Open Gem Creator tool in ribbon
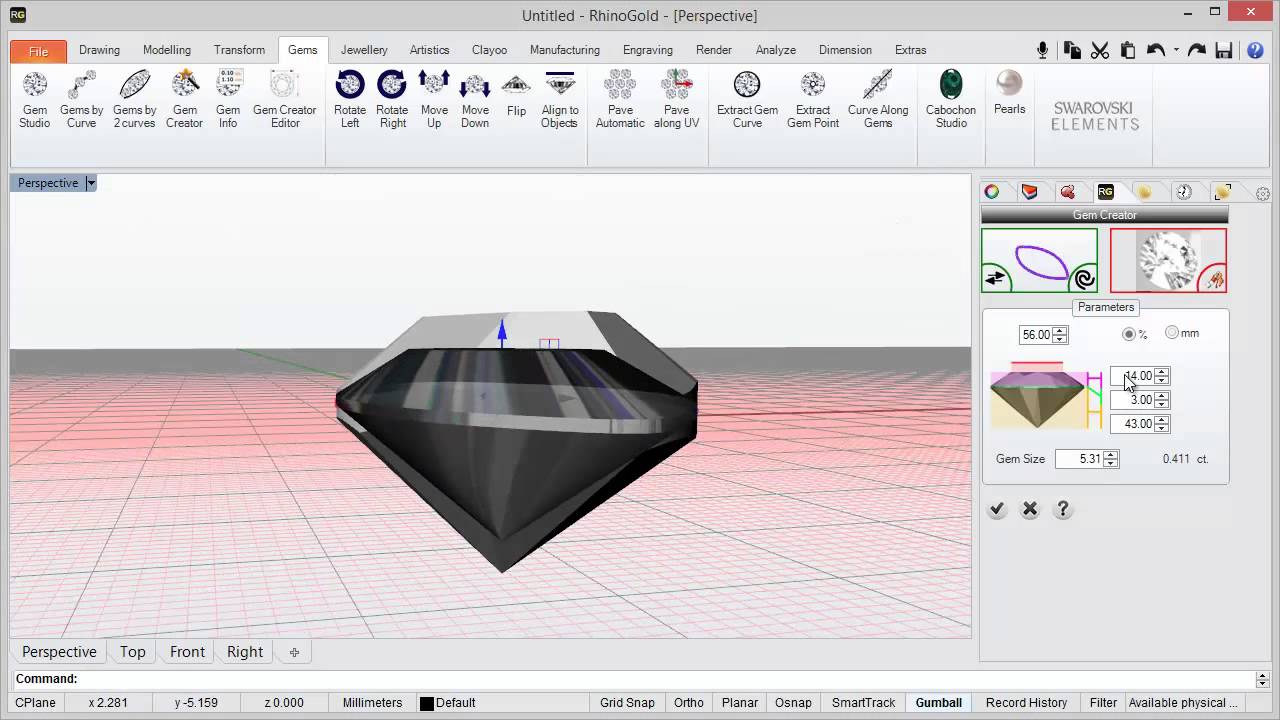This screenshot has width=1280, height=720. (x=184, y=100)
